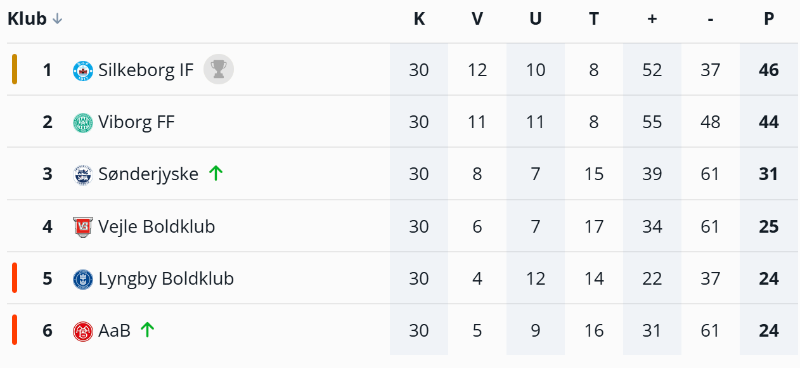
Task: Click the plus goals scored column header
Action: click(652, 19)
